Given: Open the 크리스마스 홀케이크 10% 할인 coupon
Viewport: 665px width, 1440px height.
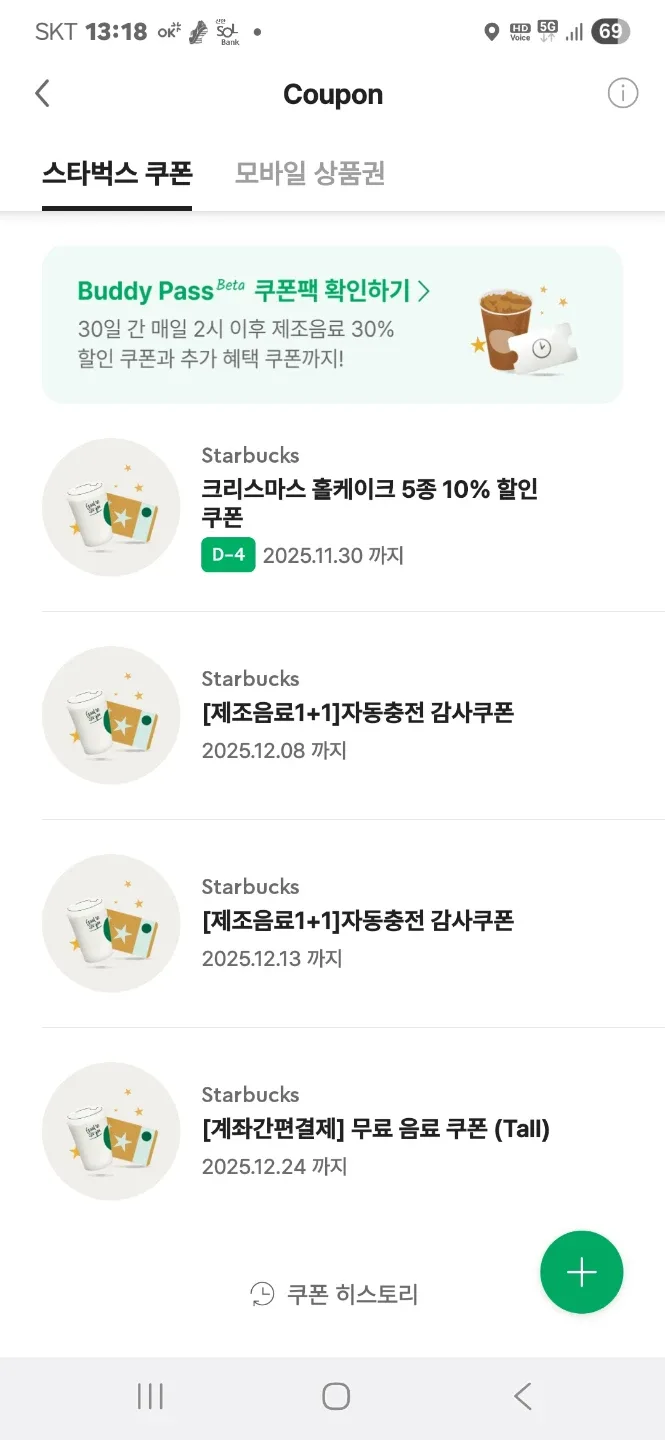Looking at the screenshot, I should point(370,503).
